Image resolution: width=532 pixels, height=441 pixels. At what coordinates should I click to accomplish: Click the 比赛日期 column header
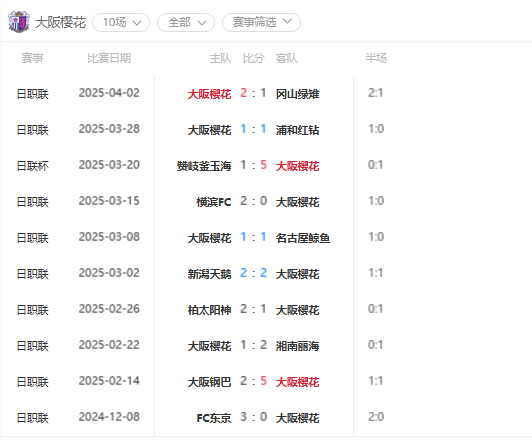click(x=109, y=58)
